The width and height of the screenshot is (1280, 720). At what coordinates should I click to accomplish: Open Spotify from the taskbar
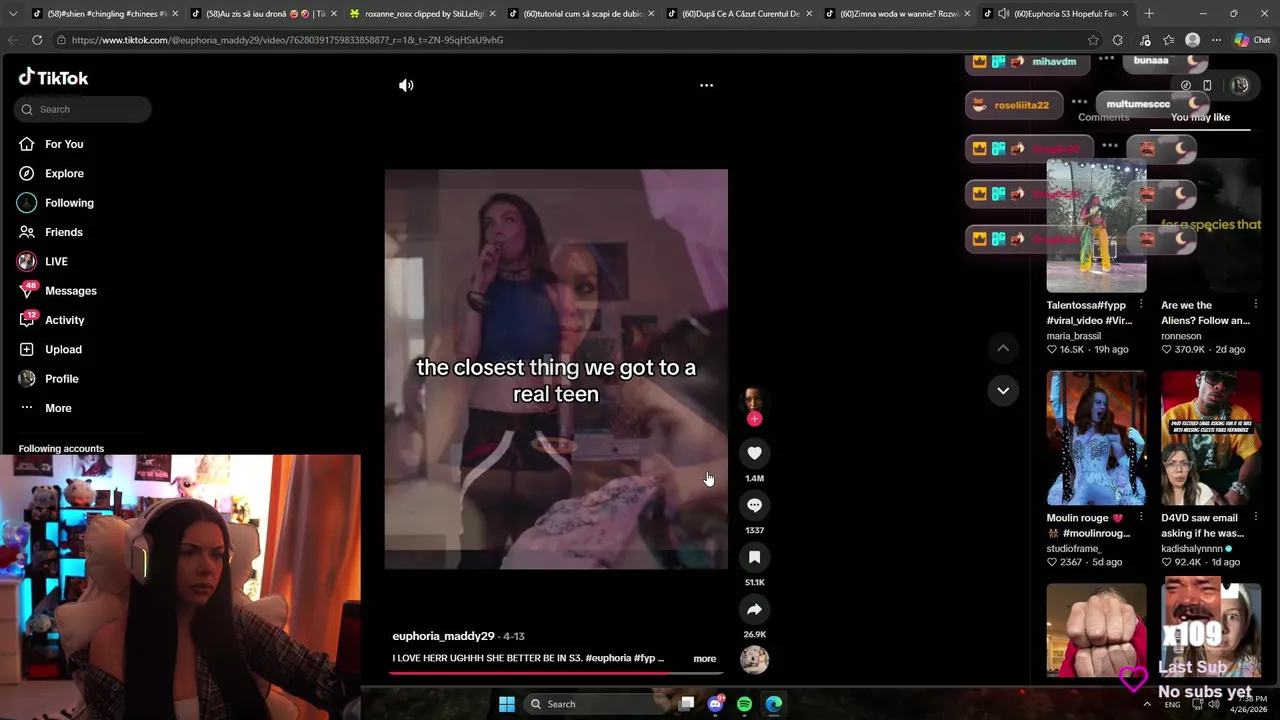tap(744, 704)
